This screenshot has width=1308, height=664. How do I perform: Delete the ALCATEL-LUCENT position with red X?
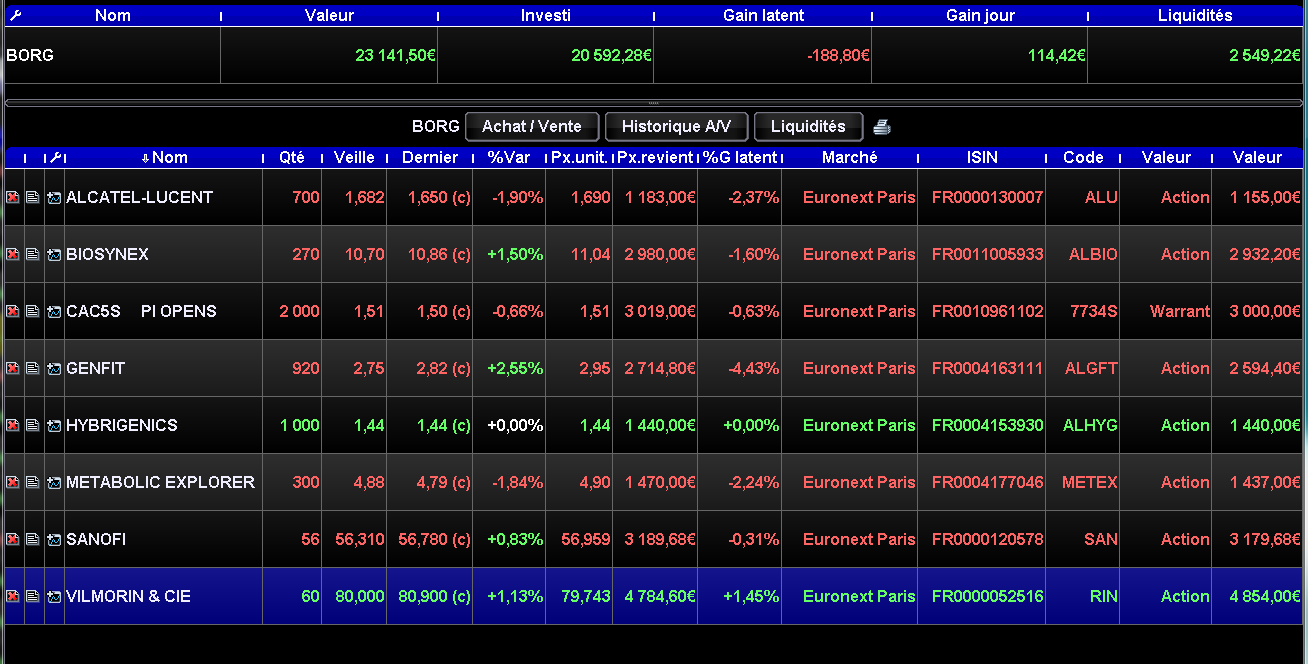click(12, 198)
